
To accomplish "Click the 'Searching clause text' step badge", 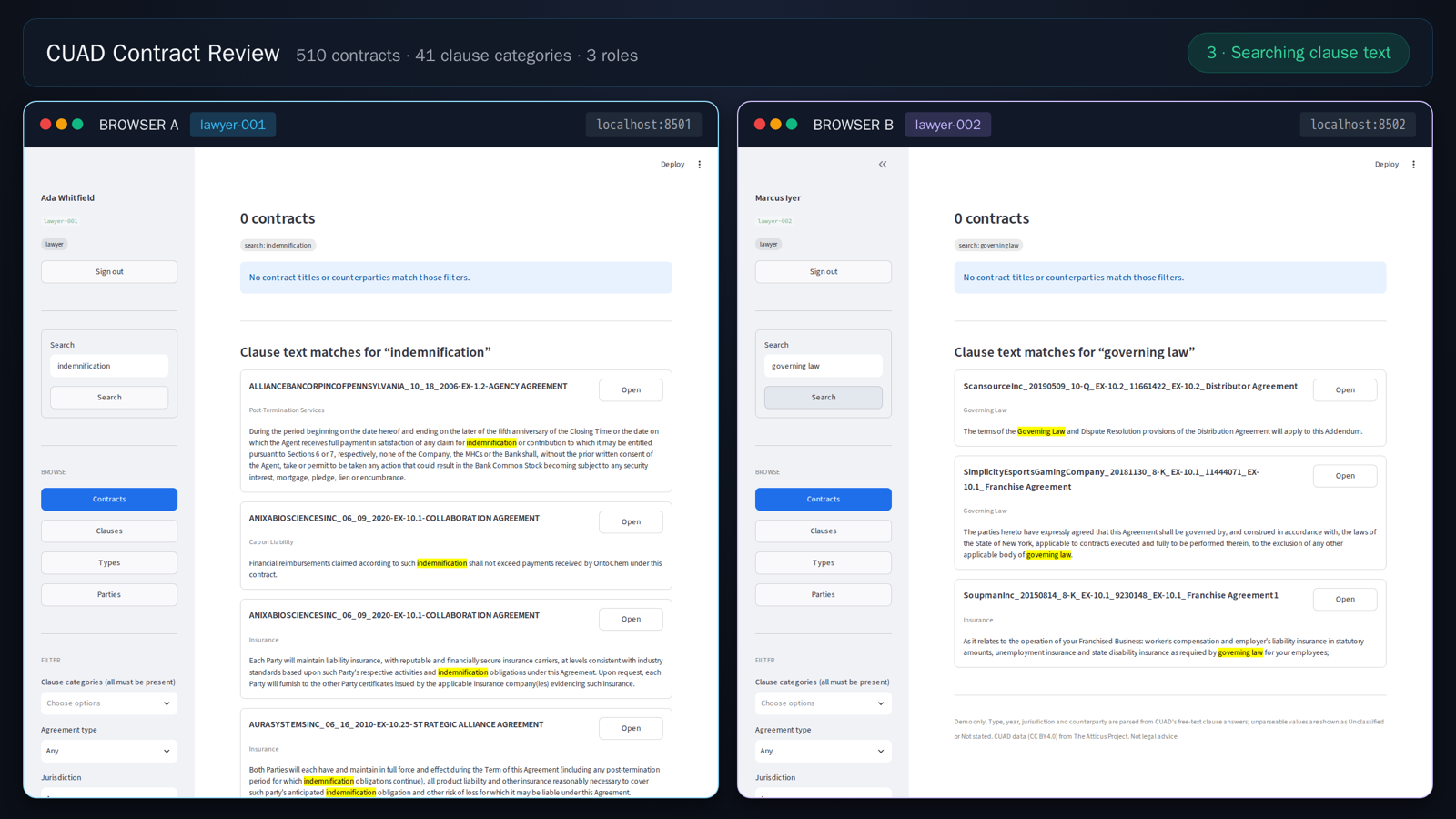I will click(1299, 53).
